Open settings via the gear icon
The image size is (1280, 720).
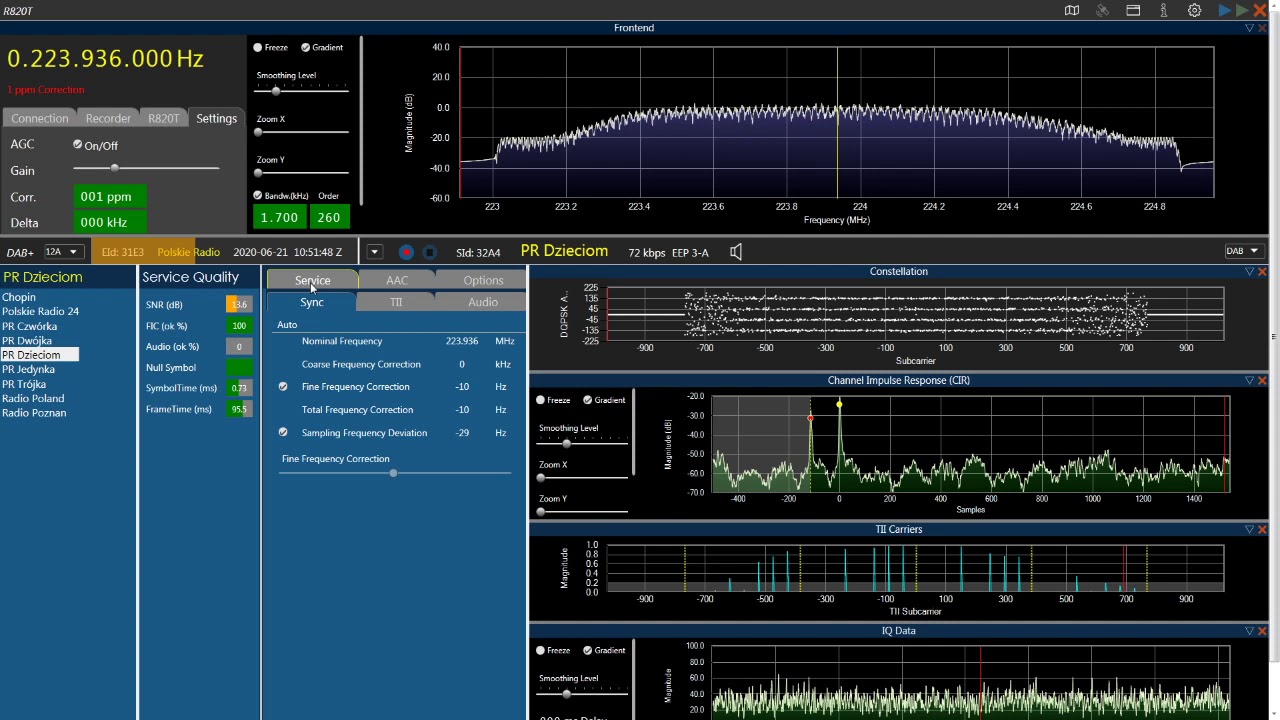coord(1195,10)
